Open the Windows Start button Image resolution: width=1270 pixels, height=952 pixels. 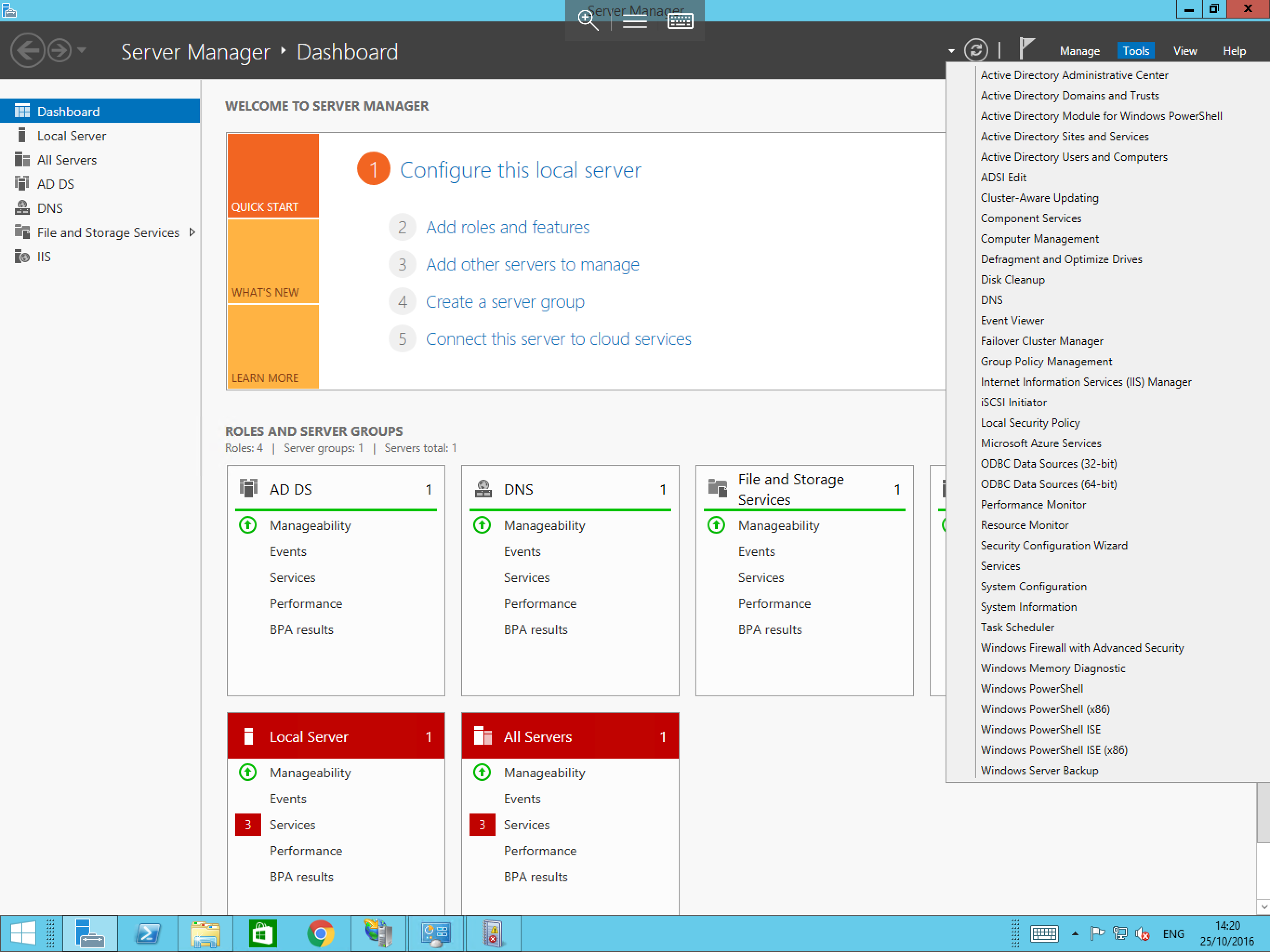click(23, 933)
